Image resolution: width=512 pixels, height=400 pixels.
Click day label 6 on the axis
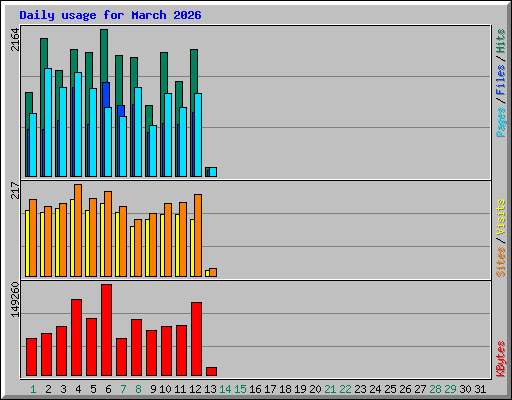[108, 389]
